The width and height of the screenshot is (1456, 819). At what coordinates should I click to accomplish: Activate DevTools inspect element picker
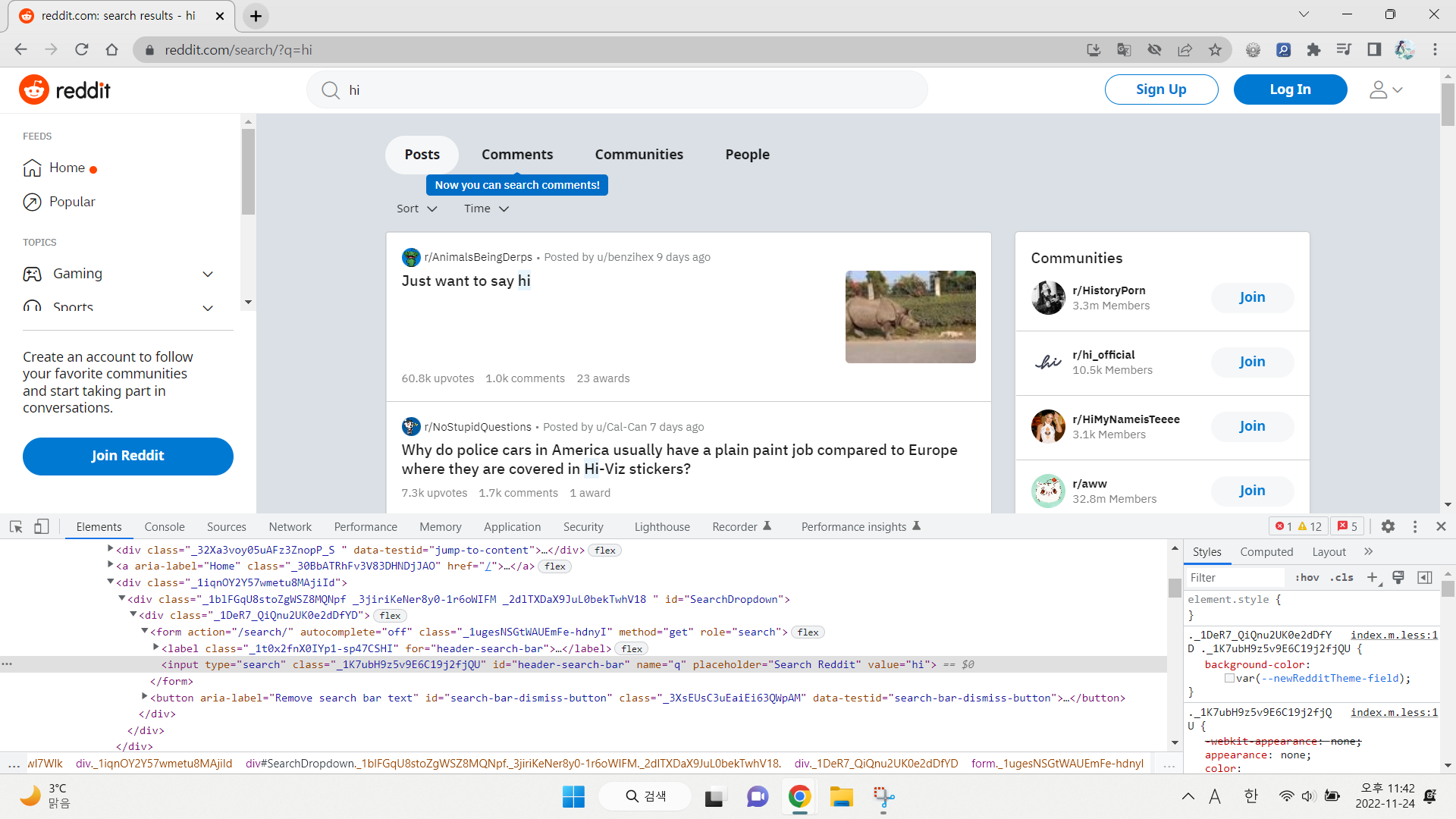(x=16, y=526)
